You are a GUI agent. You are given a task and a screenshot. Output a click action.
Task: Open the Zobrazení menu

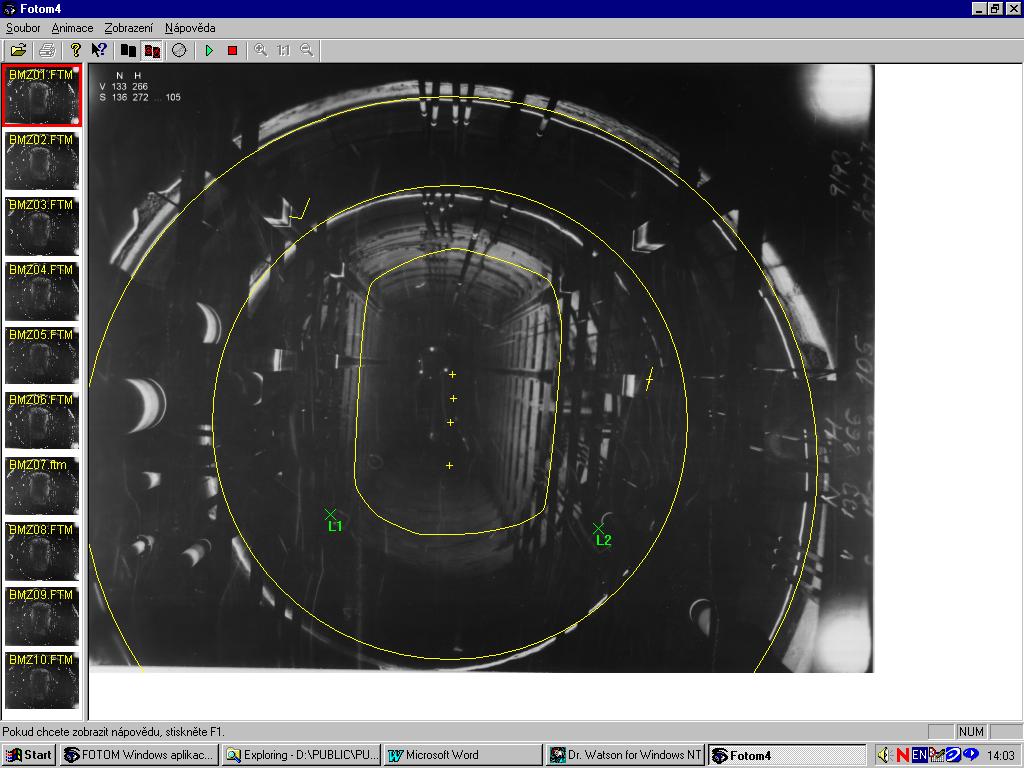pos(129,28)
